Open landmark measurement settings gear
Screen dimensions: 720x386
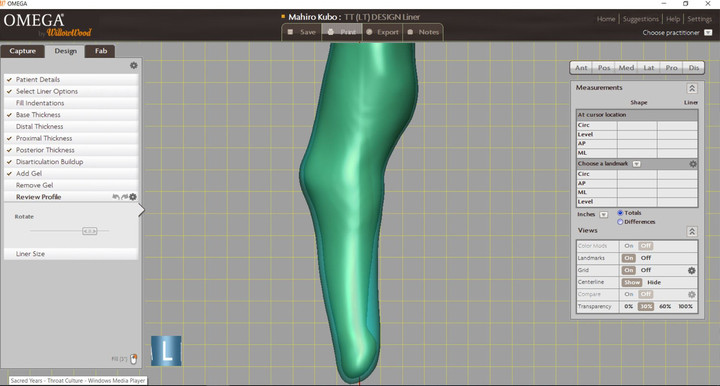[692, 164]
